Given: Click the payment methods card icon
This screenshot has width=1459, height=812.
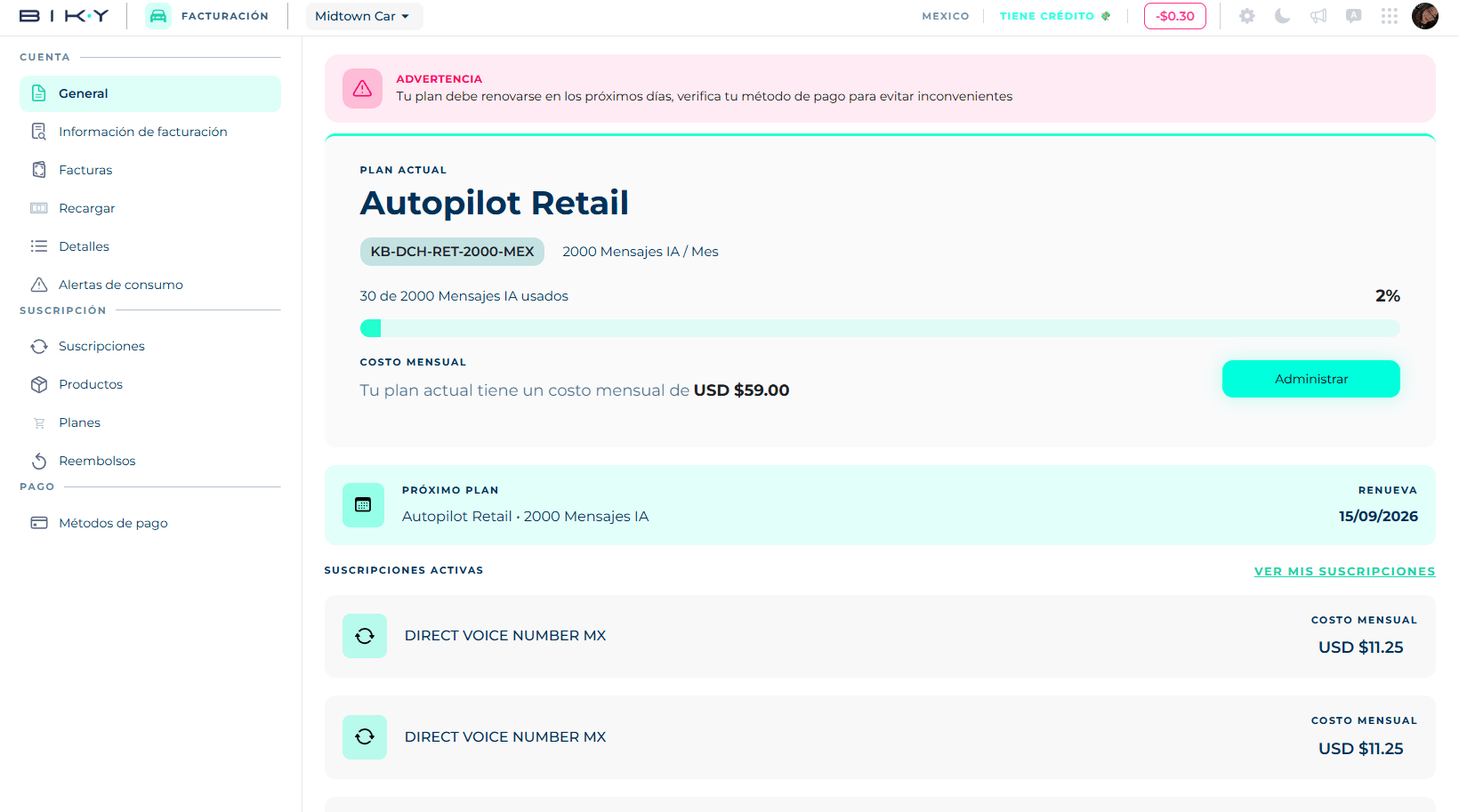Looking at the screenshot, I should (39, 523).
